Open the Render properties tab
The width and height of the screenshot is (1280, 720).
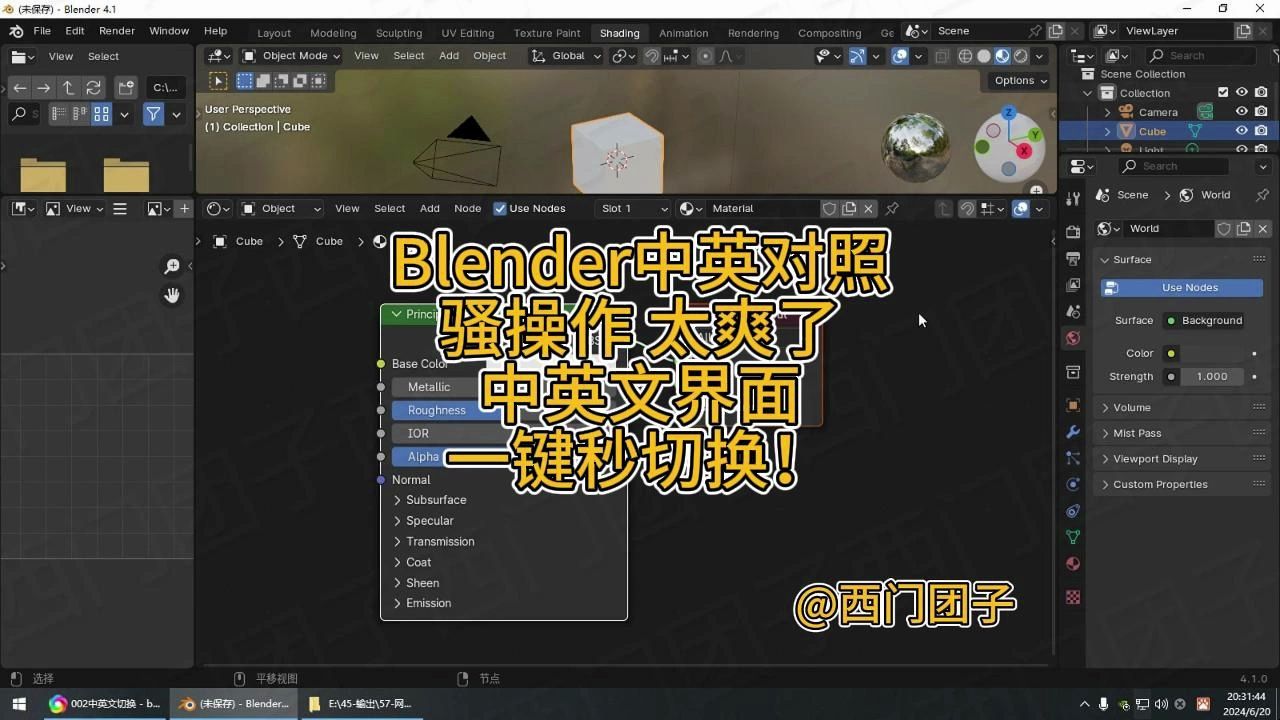[x=1073, y=232]
